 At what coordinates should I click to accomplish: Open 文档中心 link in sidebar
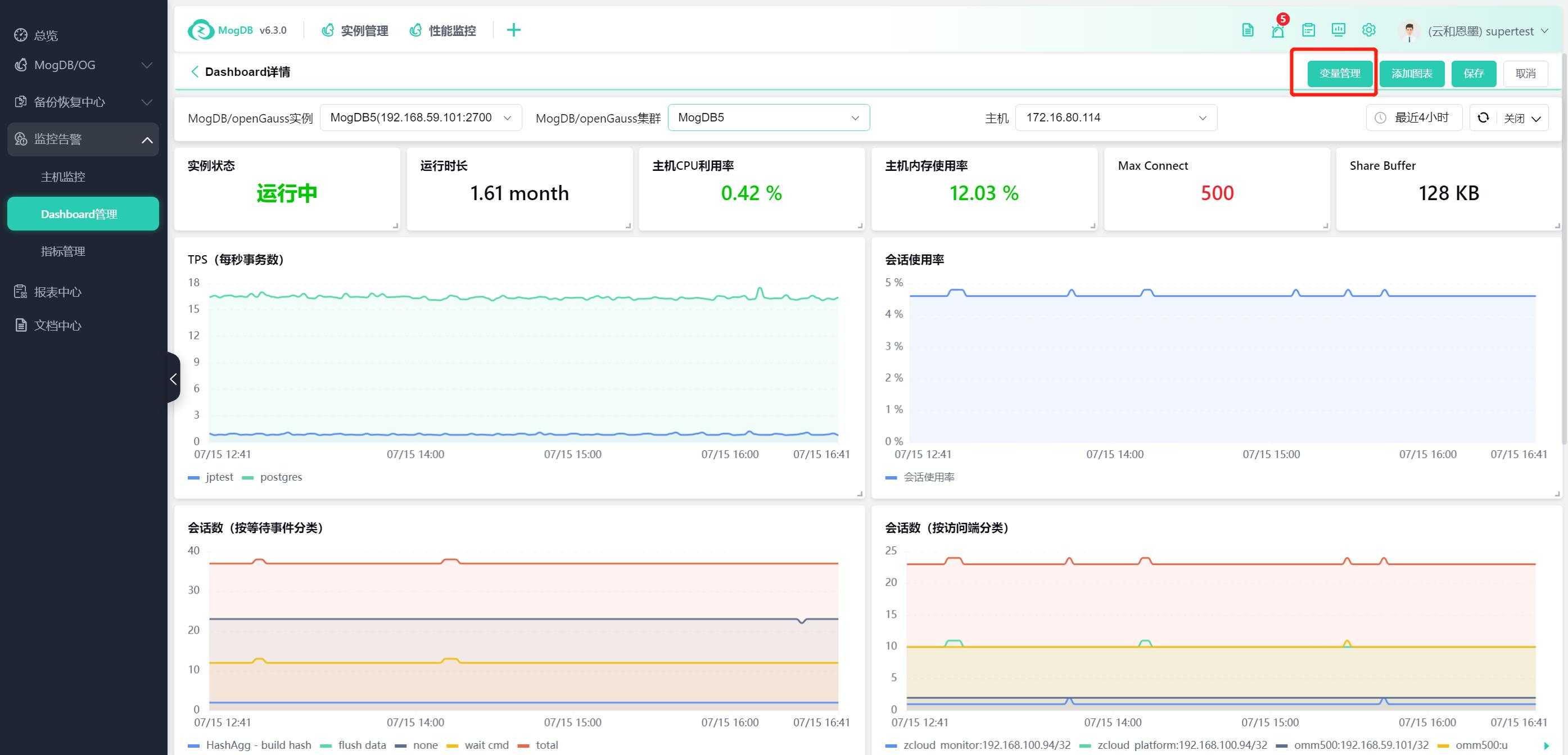pyautogui.click(x=58, y=325)
